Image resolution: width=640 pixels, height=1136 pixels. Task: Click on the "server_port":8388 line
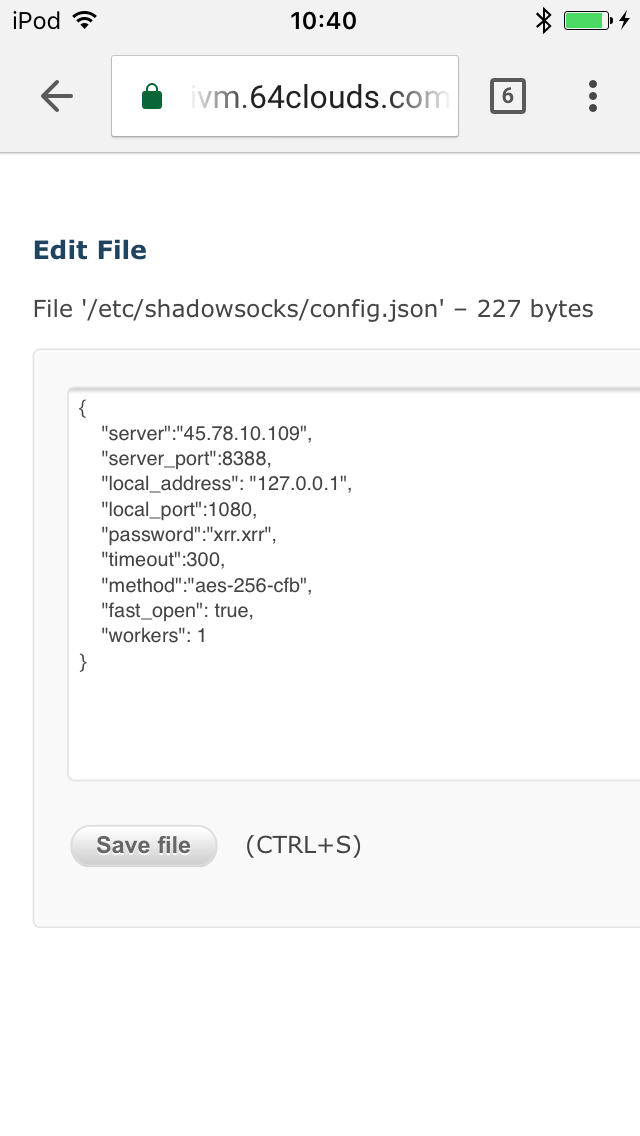[x=186, y=459]
